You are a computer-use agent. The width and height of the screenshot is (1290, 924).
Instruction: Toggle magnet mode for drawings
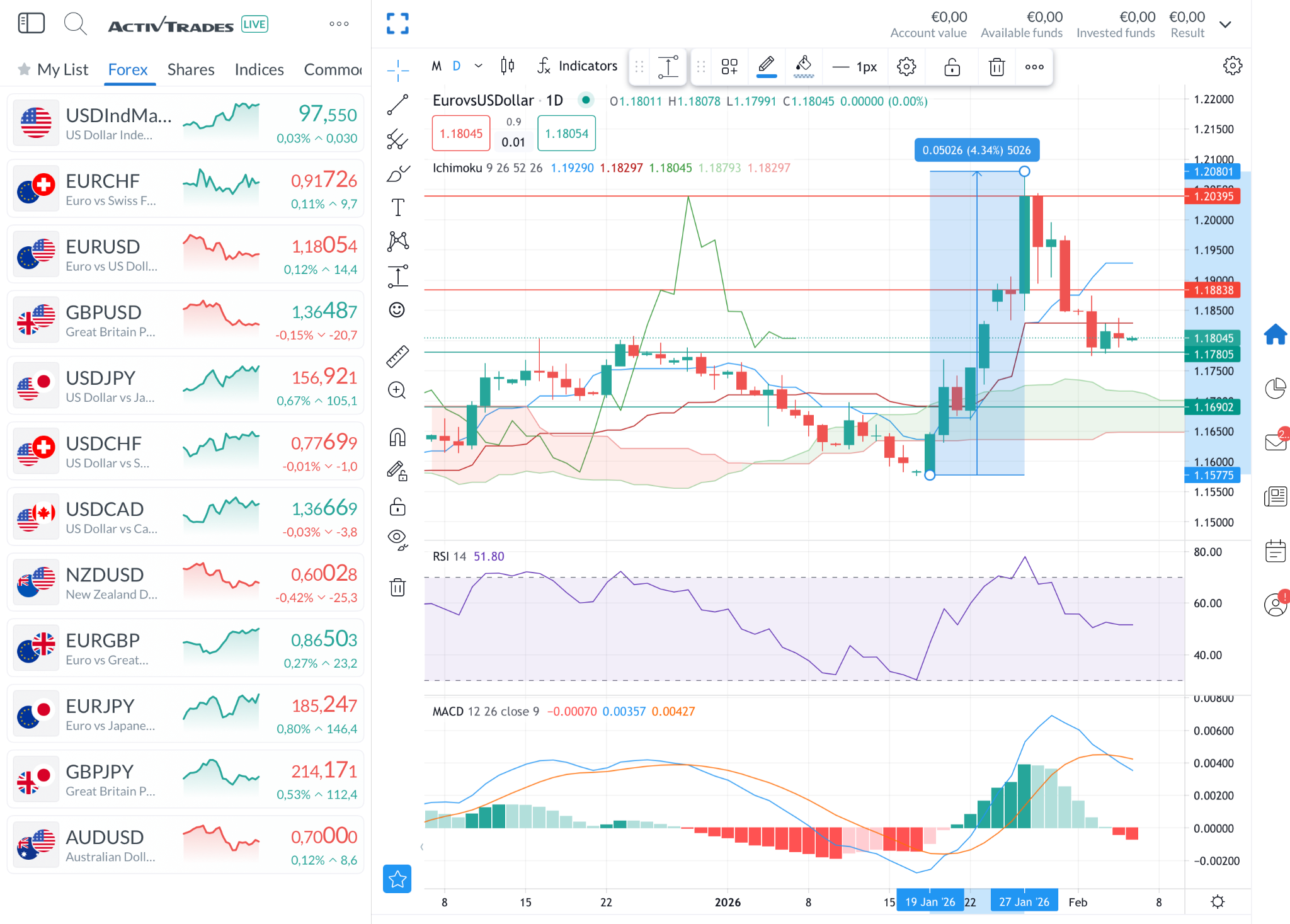[397, 437]
